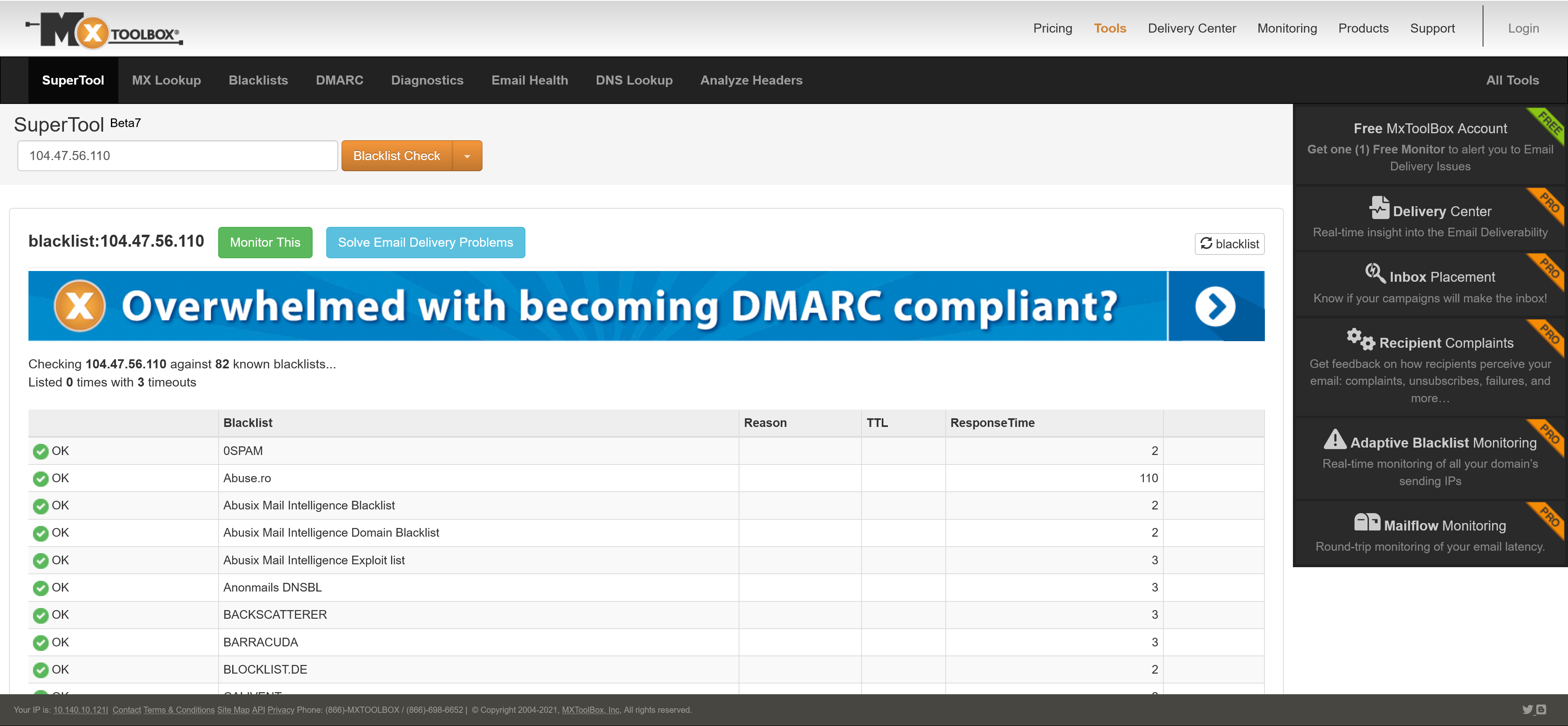Screen dimensions: 1568x726
Task: Click the Recipient Complaints gears icon
Action: coord(1361,339)
